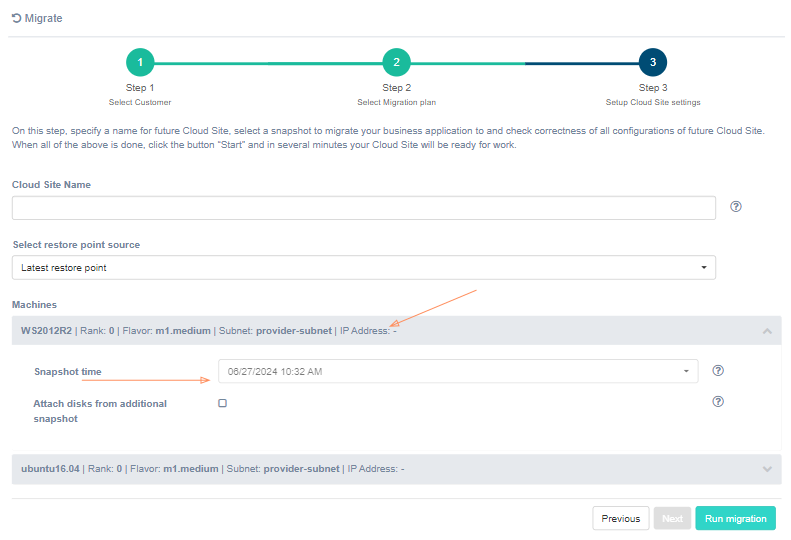Click help icon beside Snapshot time

717,370
